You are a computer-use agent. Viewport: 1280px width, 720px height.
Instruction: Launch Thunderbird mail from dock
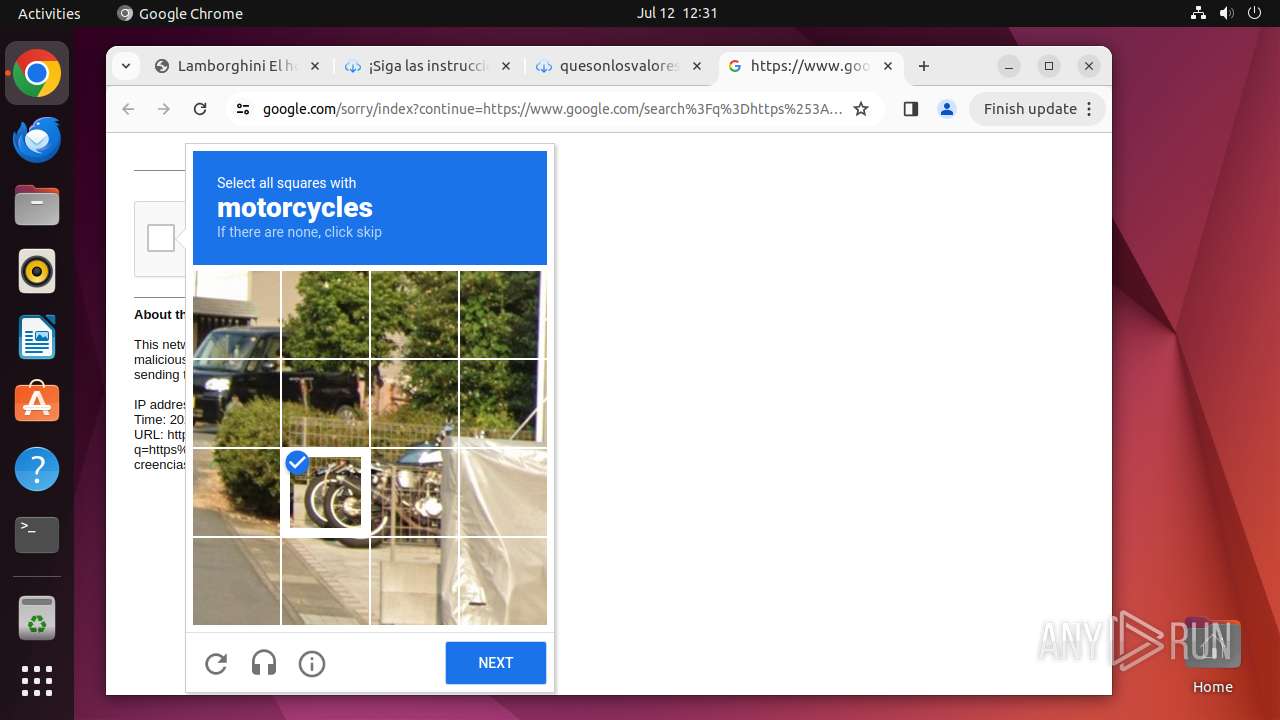37,140
